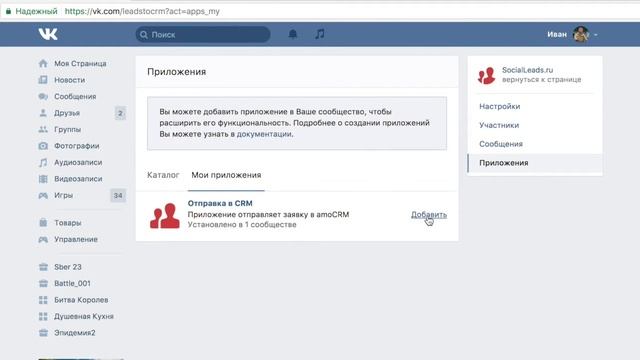Click the chat bubble icon beside Сообщения in left sidebar
Viewport: 640px width, 360px height.
point(43,96)
